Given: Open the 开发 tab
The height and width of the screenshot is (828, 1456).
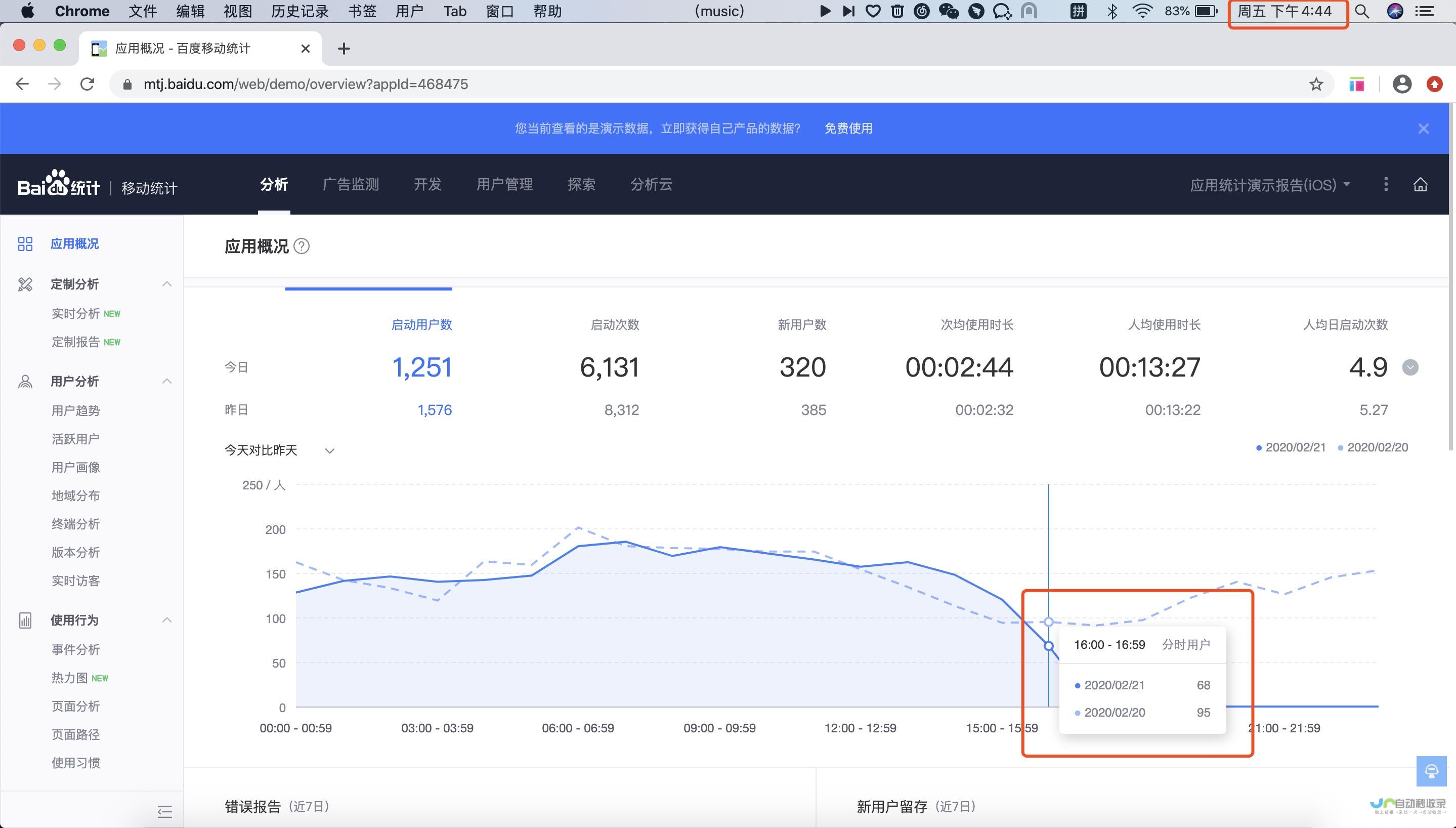Looking at the screenshot, I should coord(427,184).
